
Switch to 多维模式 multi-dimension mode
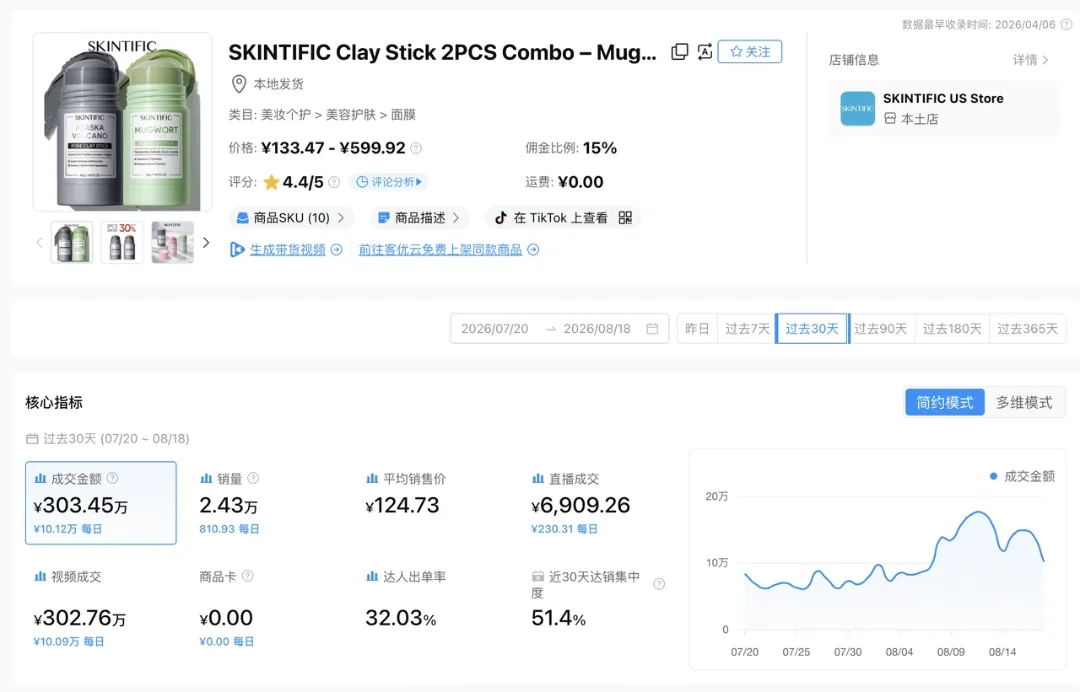pyautogui.click(x=1024, y=403)
